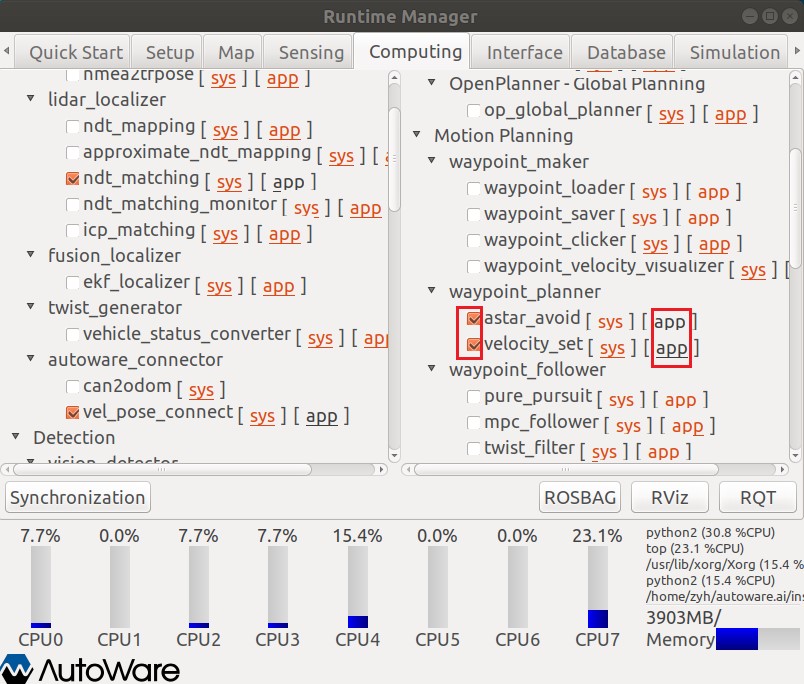
Task: Collapse the waypoint_maker node
Action: tap(432, 160)
